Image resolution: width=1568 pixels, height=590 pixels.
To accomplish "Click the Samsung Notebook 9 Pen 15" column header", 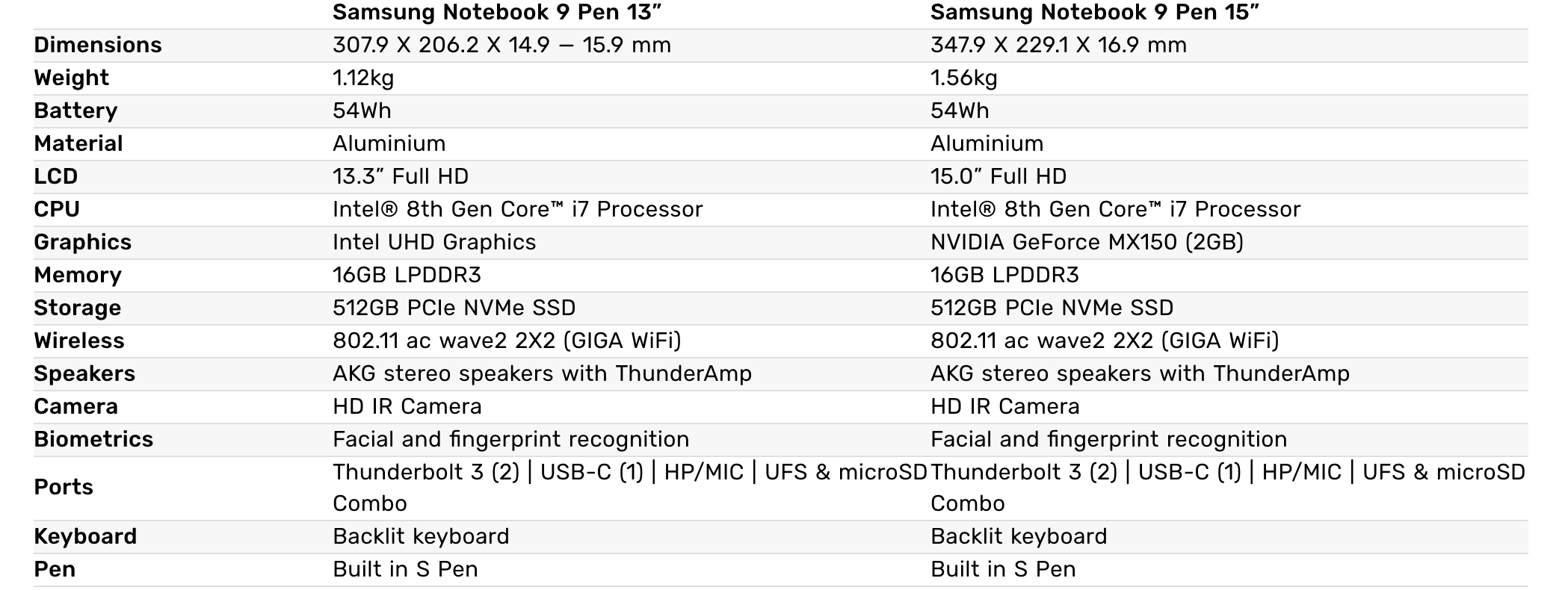I will pyautogui.click(x=1094, y=13).
